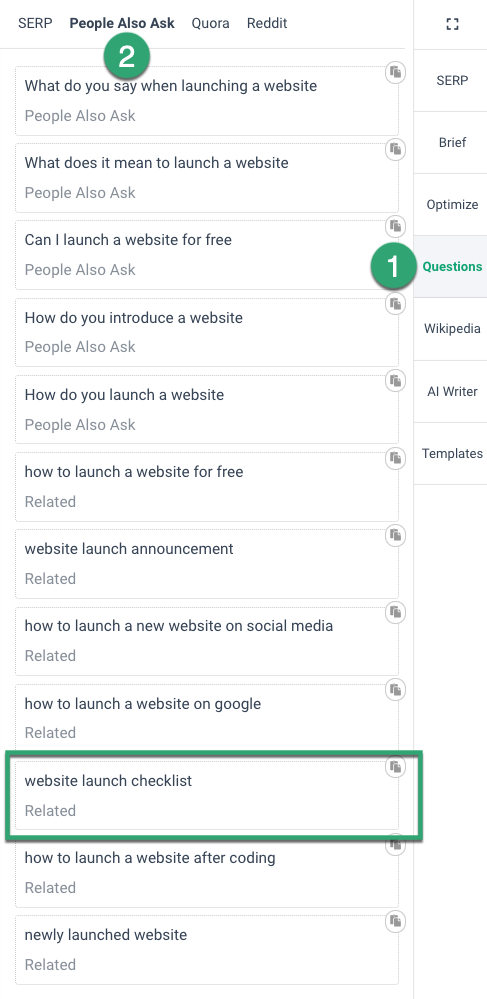Select 'How do you launch a website' card
Screen dimensions: 487x999
pos(207,409)
